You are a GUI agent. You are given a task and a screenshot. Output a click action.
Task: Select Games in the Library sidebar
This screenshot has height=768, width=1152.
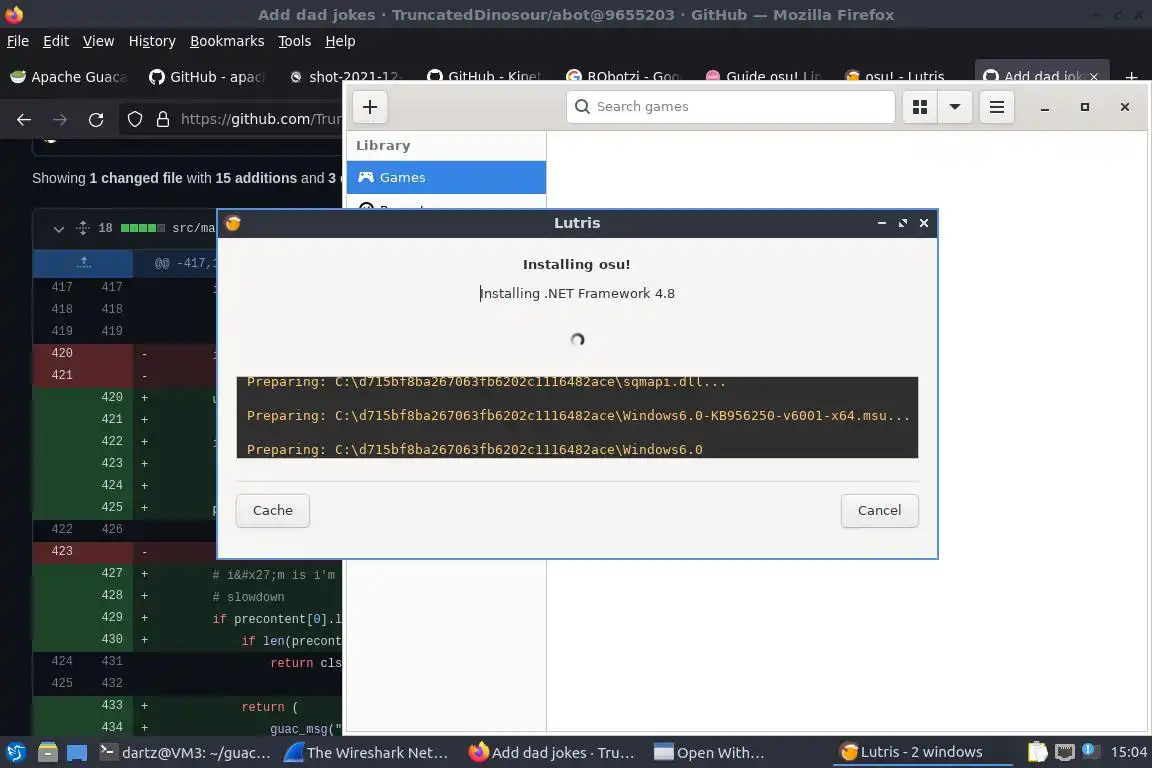(446, 177)
